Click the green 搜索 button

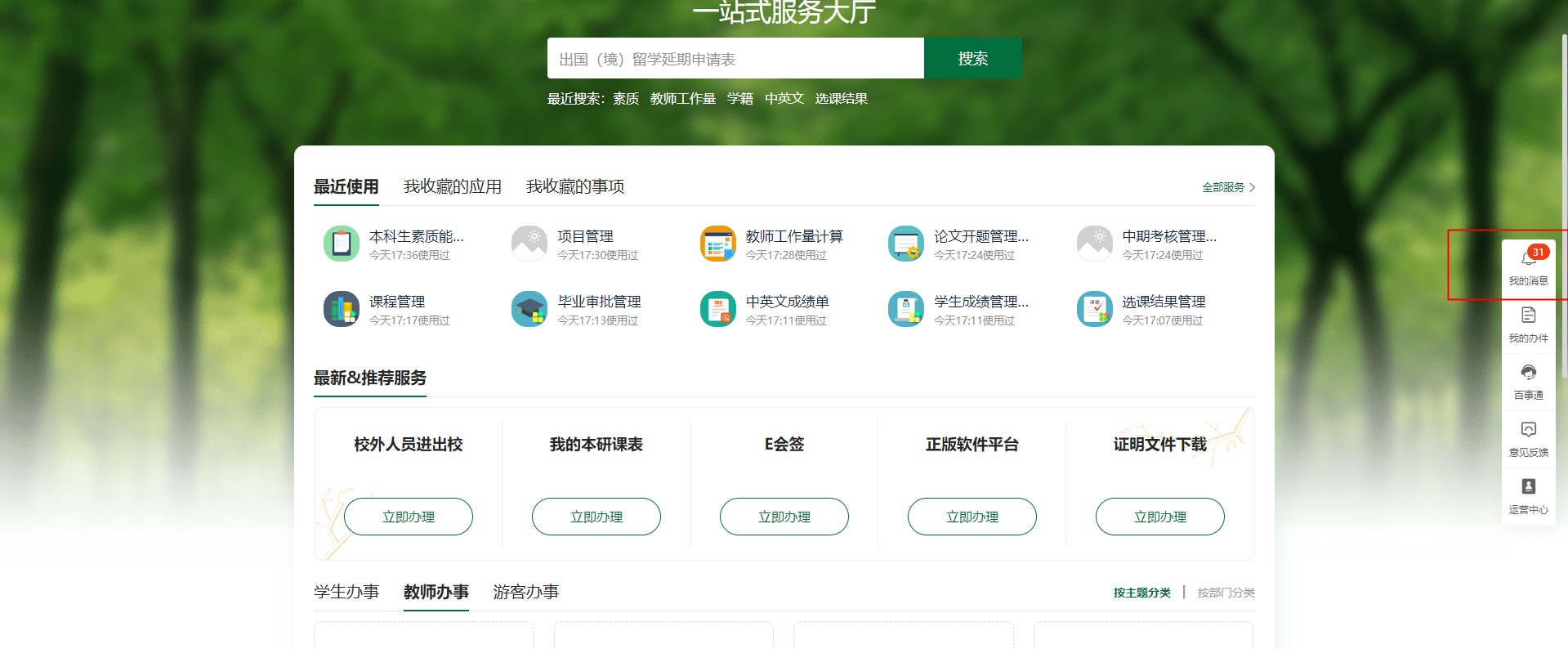[x=972, y=59]
